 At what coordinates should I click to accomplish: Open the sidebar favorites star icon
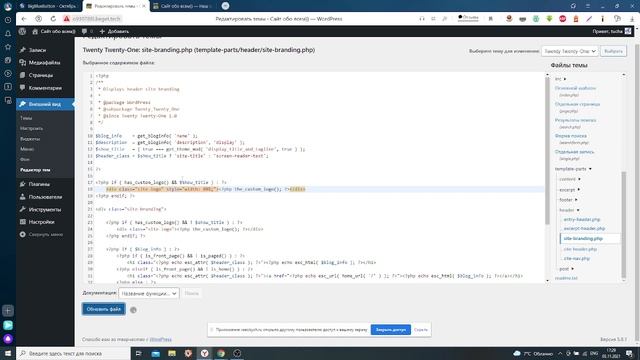coord(8,47)
